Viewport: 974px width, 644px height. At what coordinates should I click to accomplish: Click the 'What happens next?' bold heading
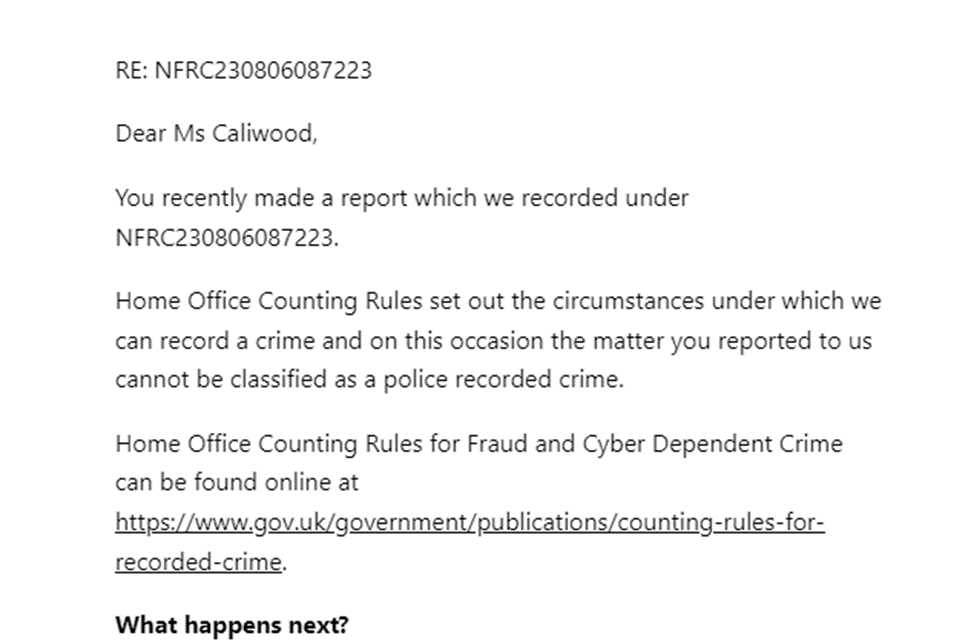232,624
